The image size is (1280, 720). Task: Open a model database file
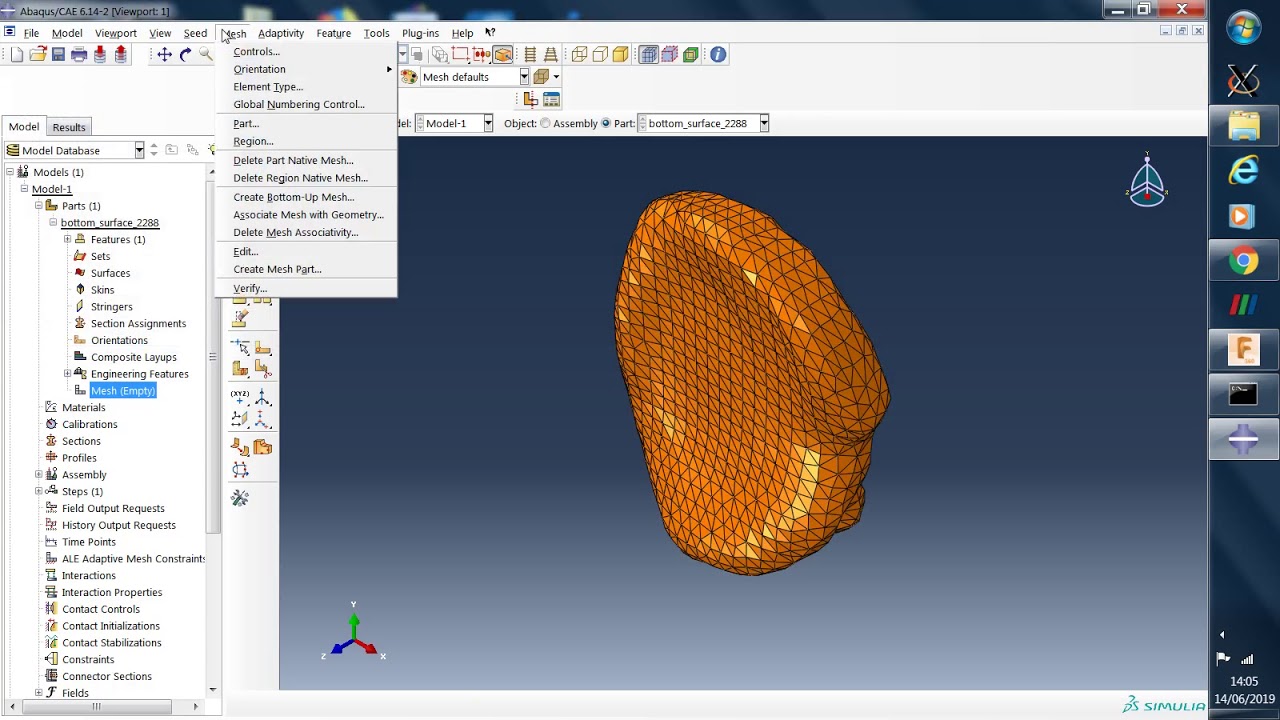[37, 55]
